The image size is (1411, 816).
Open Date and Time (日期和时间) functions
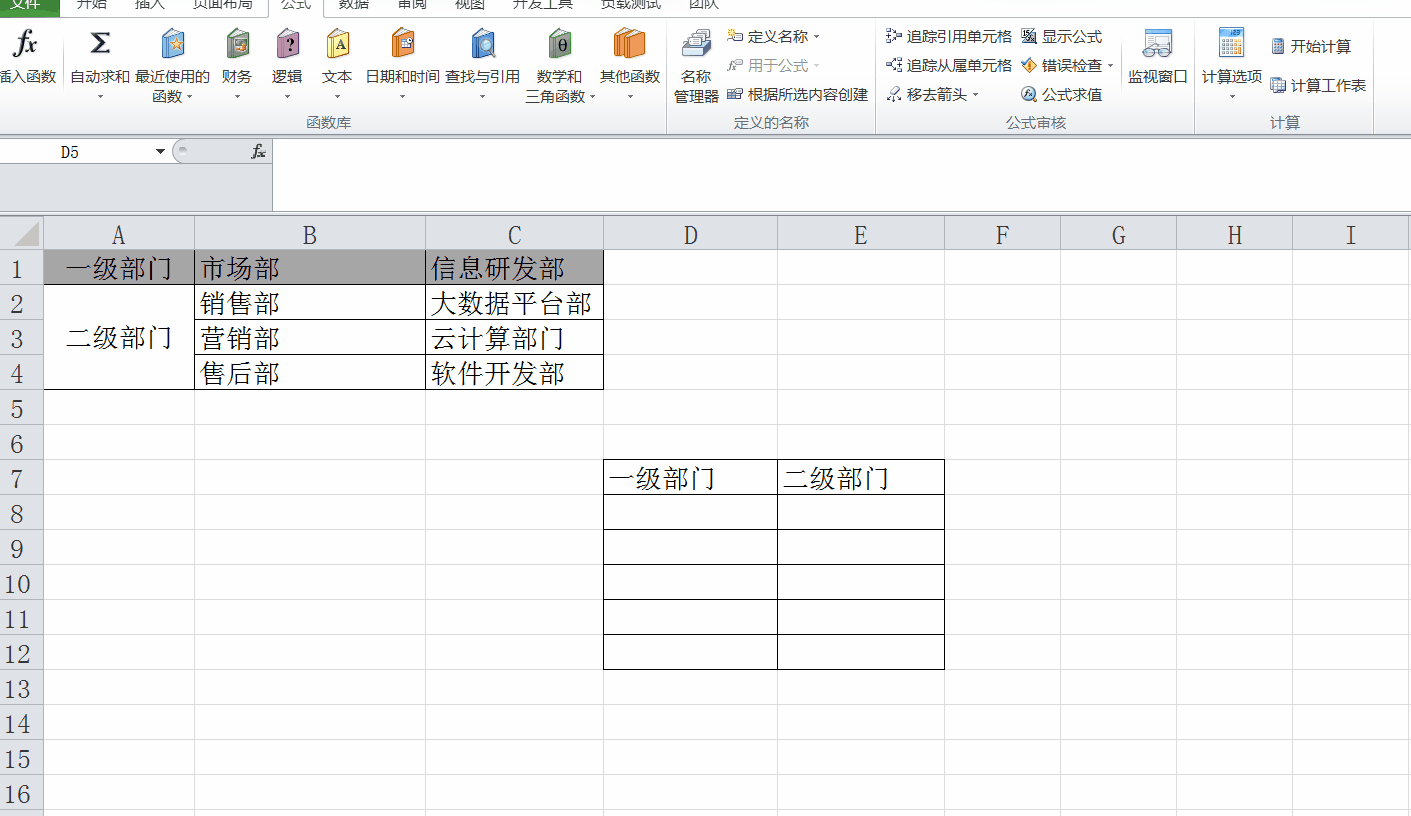[x=402, y=66]
